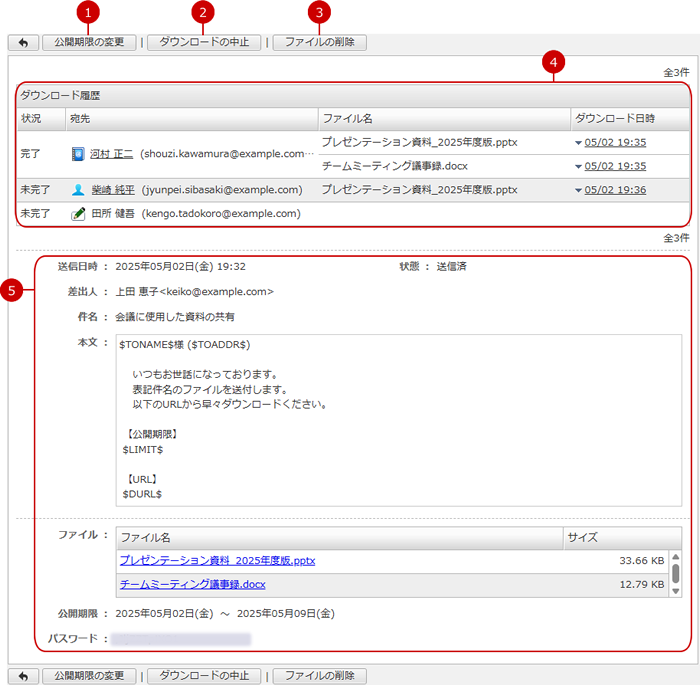700x685 pixels.
Task: Open チームミーティング議事録.docx file link
Action: pyautogui.click(x=192, y=585)
